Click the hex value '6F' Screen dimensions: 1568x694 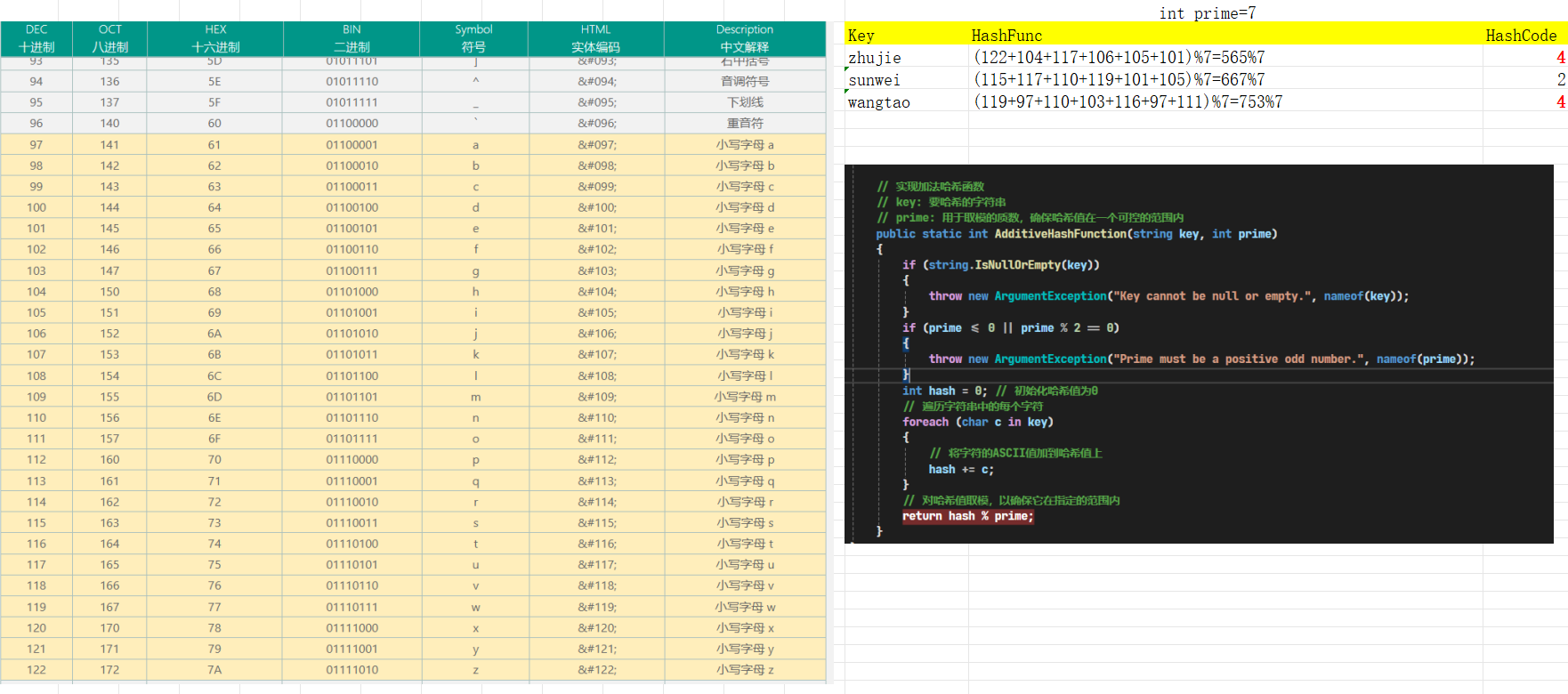tap(214, 439)
